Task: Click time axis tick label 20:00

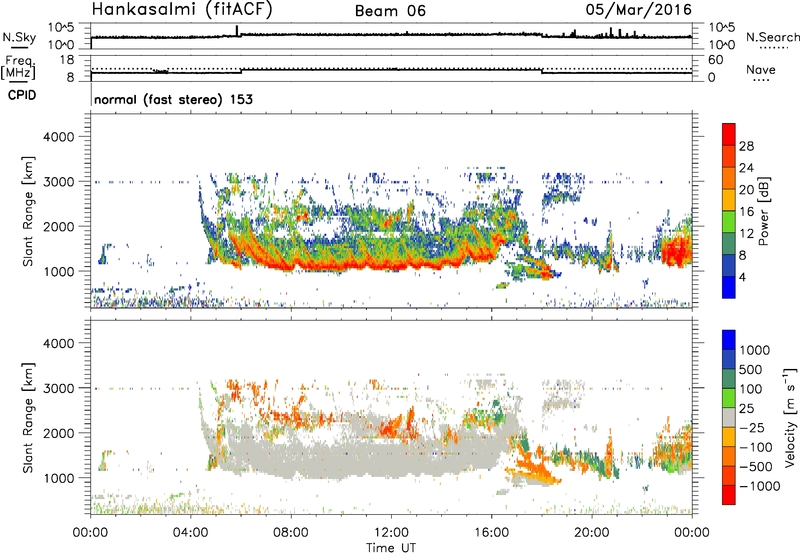Action: pos(591,533)
